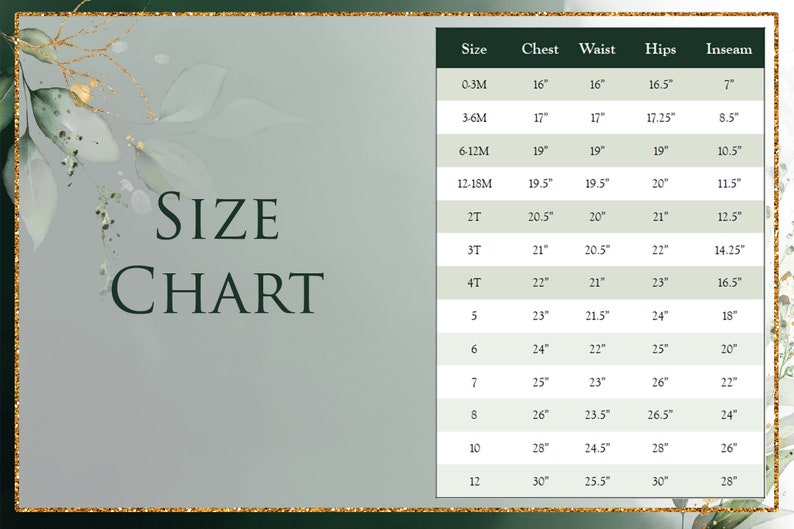Click the 14.25" inseam value for 3T

(x=729, y=250)
